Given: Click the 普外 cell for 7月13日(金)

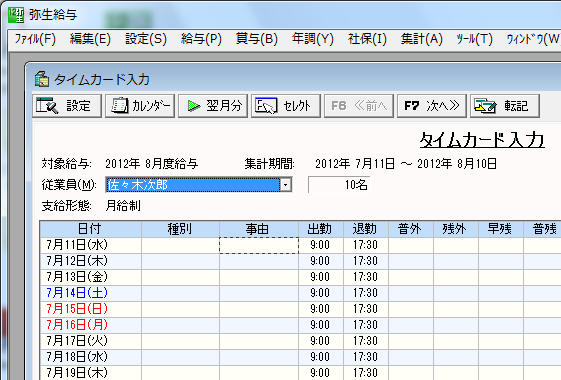Looking at the screenshot, I should 411,277.
